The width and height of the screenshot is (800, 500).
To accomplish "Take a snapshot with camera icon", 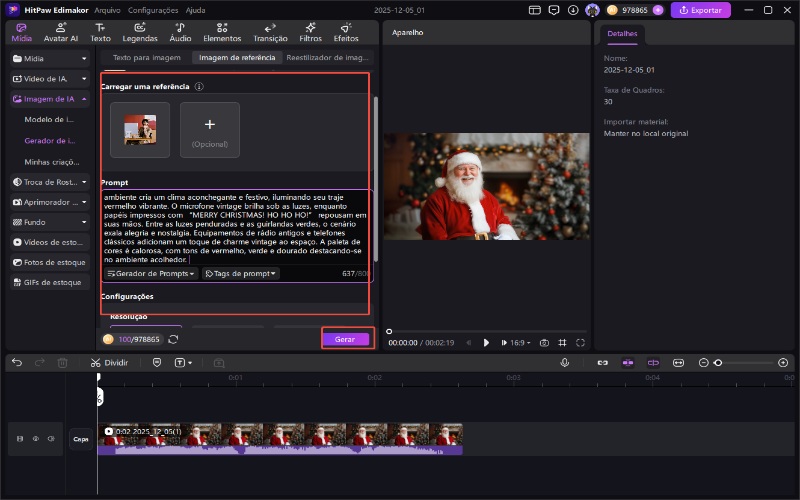I will (x=544, y=342).
